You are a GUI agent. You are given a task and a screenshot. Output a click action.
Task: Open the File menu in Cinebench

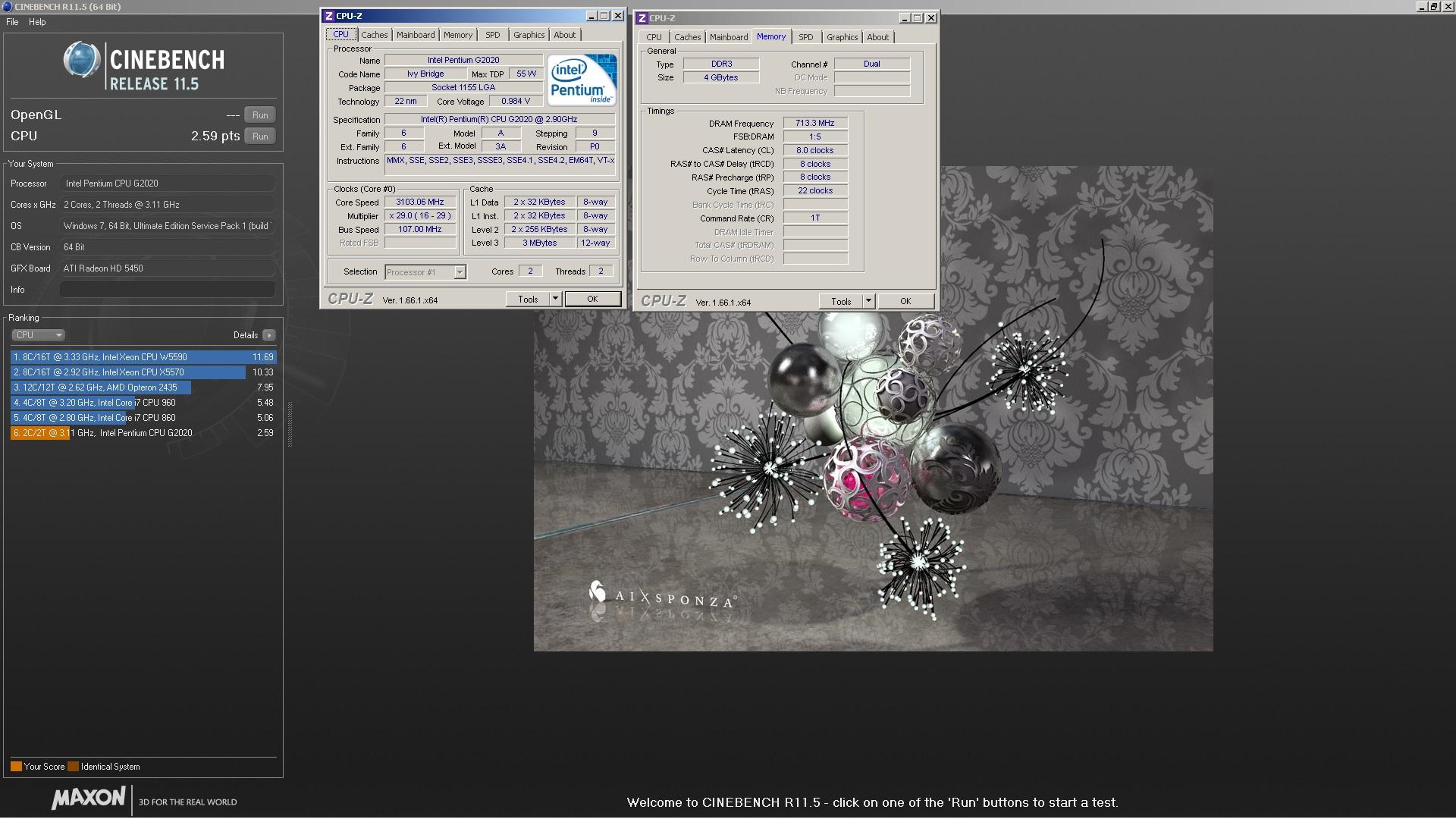click(12, 22)
